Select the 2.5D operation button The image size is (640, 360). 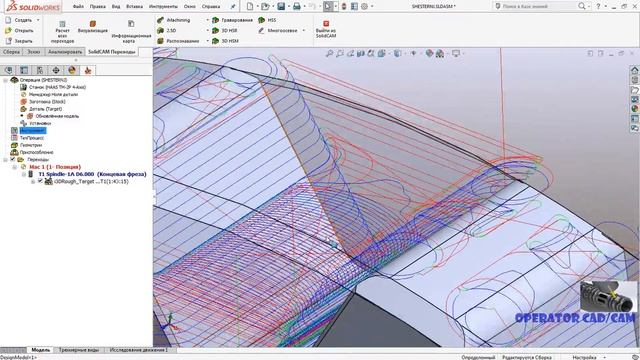click(x=167, y=31)
